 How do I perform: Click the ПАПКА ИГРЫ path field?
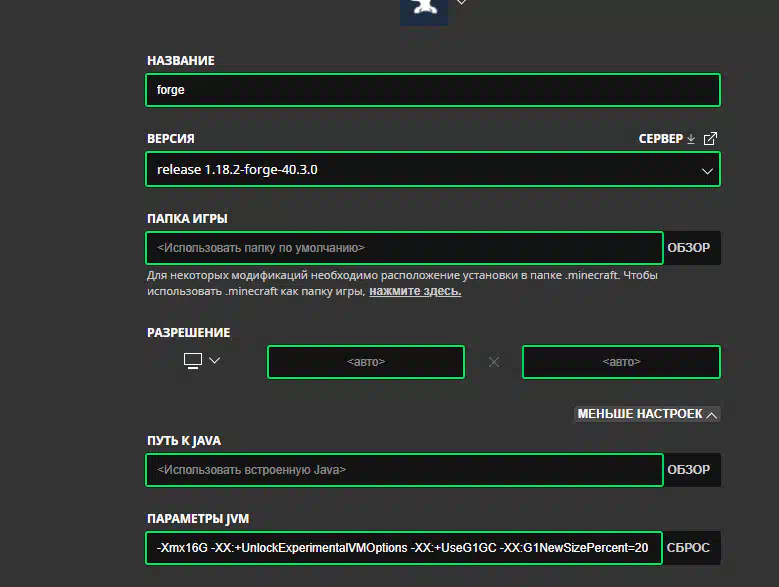click(404, 248)
